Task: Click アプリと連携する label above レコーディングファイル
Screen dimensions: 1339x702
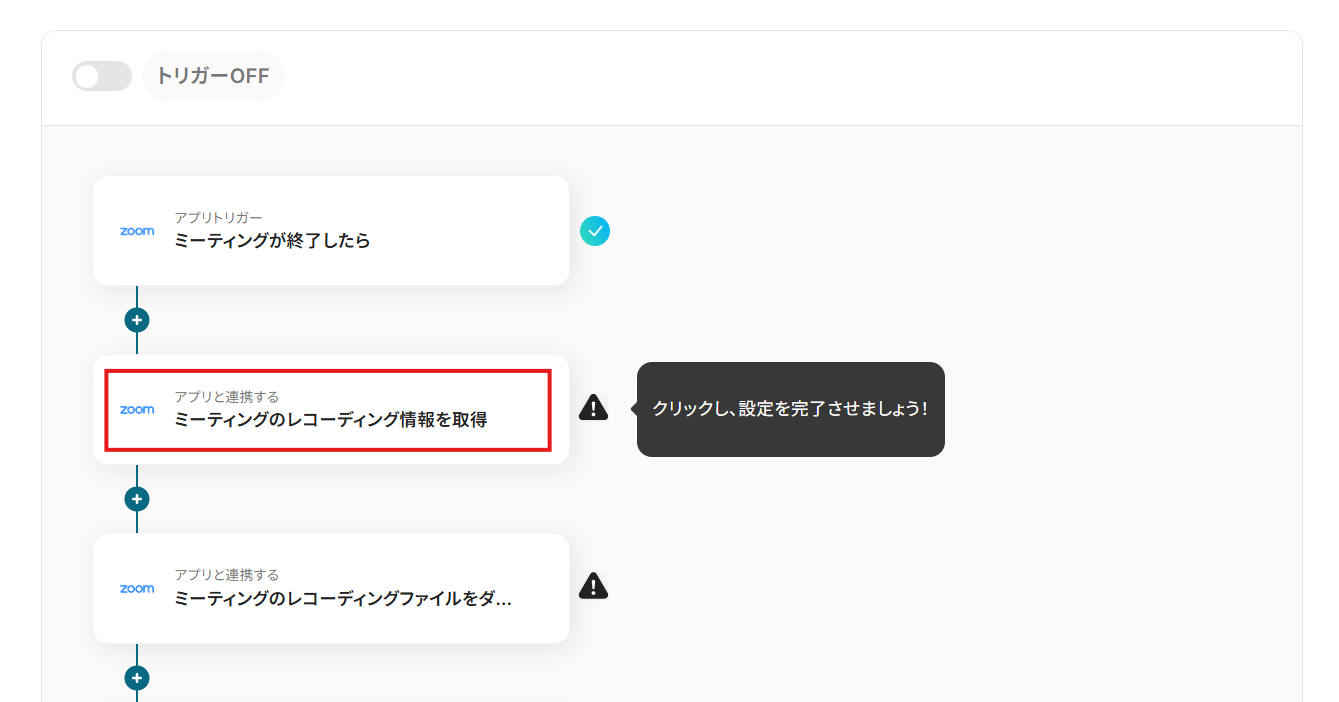Action: tap(226, 575)
